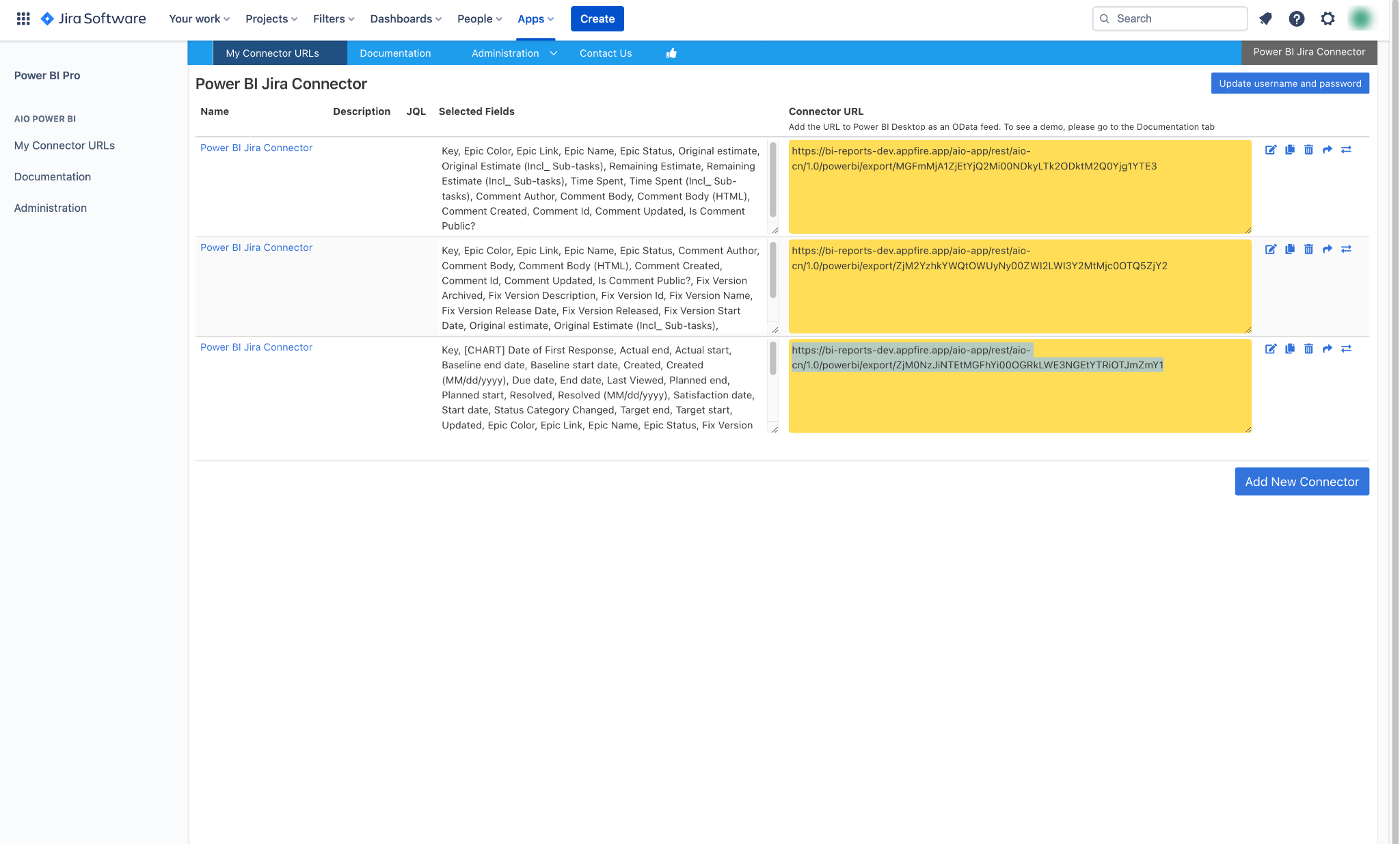Open Jira settings gear
This screenshot has height=844, width=1400.
[1328, 18]
